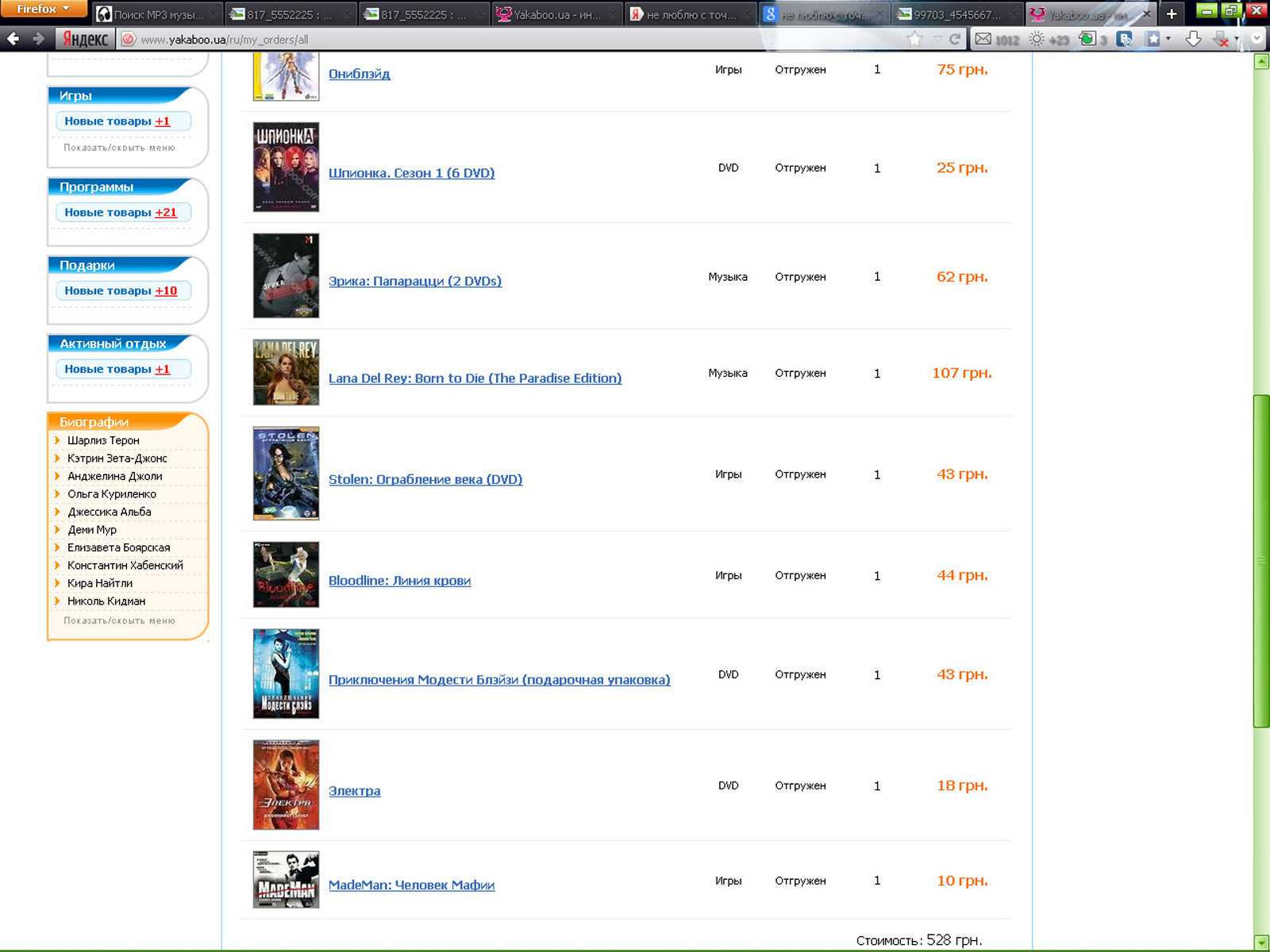The image size is (1270, 952).
Task: Open Ольга Куриленко biography
Action: click(111, 494)
